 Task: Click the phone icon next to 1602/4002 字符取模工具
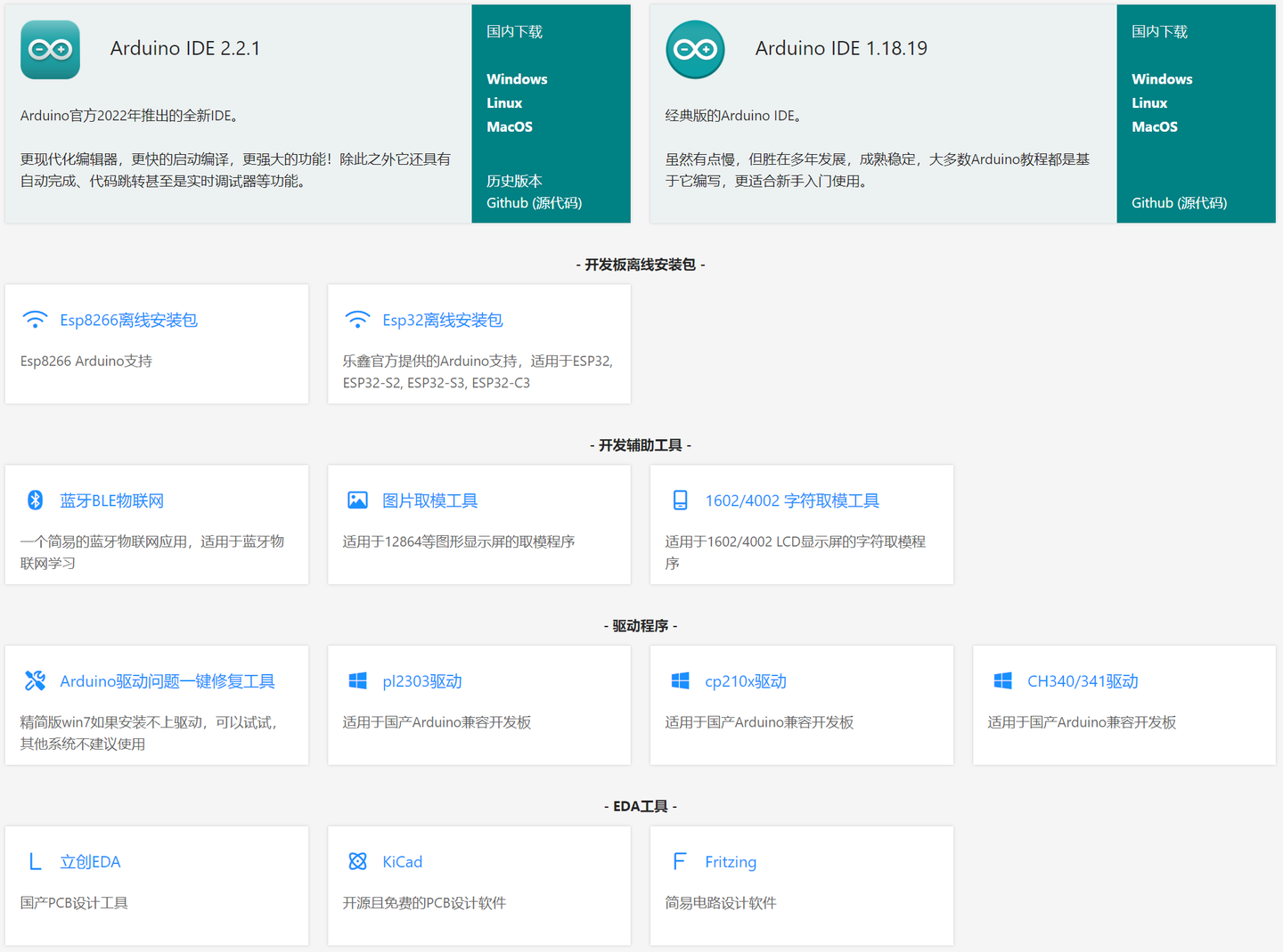[679, 500]
